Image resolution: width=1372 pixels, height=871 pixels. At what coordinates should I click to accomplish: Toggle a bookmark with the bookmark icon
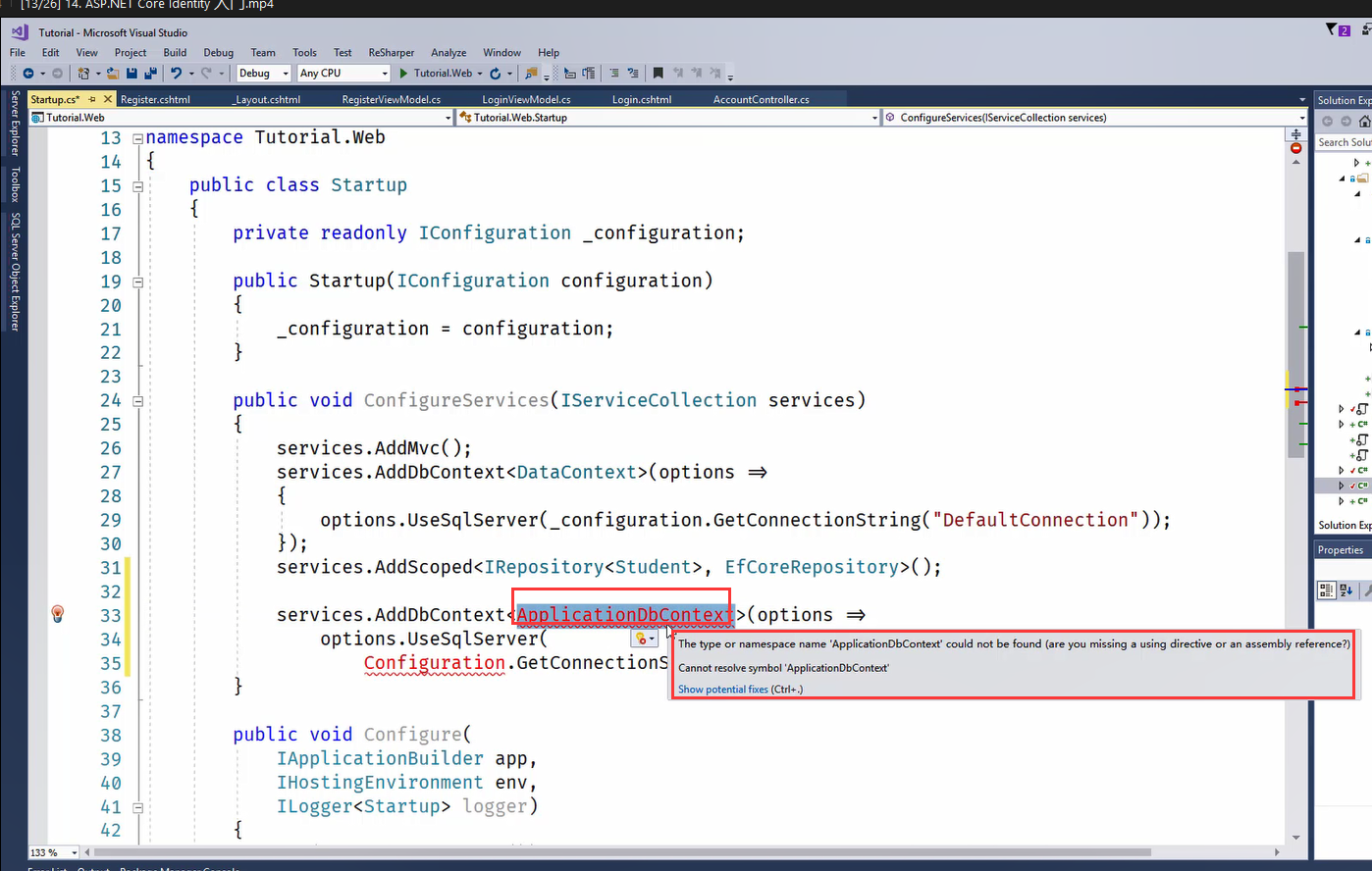(x=658, y=74)
